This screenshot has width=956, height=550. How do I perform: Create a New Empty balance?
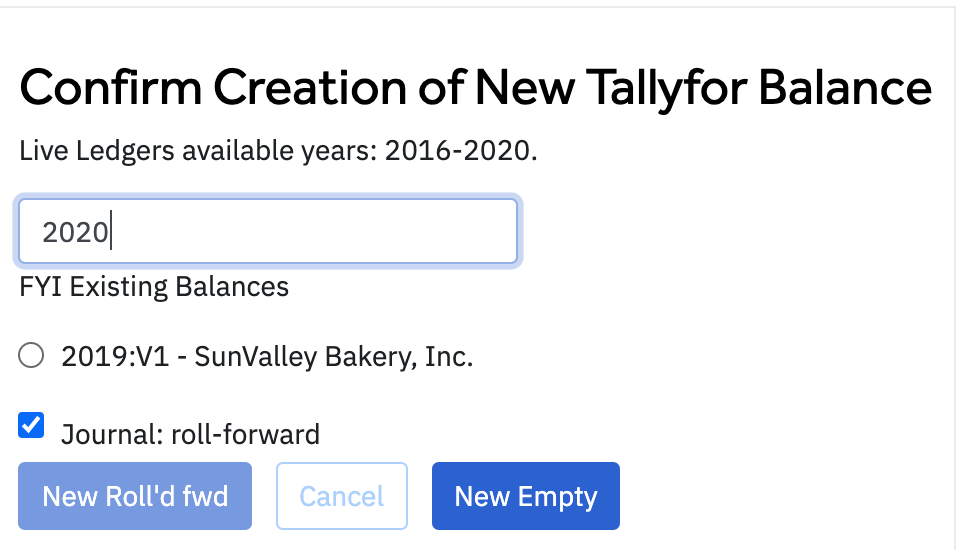(x=525, y=496)
